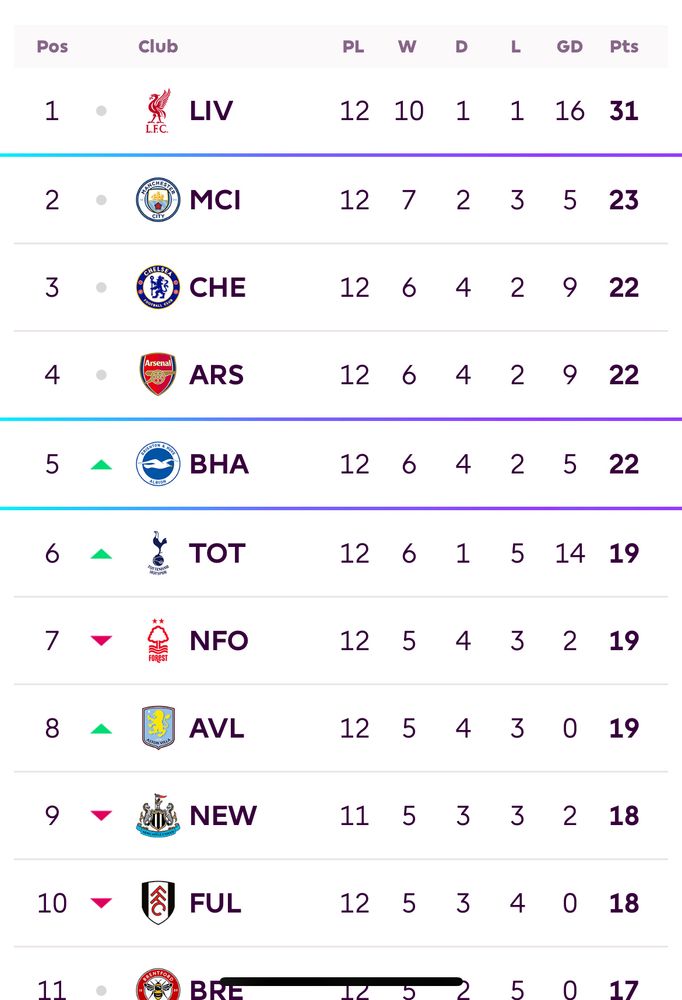Open Chelsea via its badge
Image resolution: width=682 pixels, height=1000 pixels.
tap(158, 287)
